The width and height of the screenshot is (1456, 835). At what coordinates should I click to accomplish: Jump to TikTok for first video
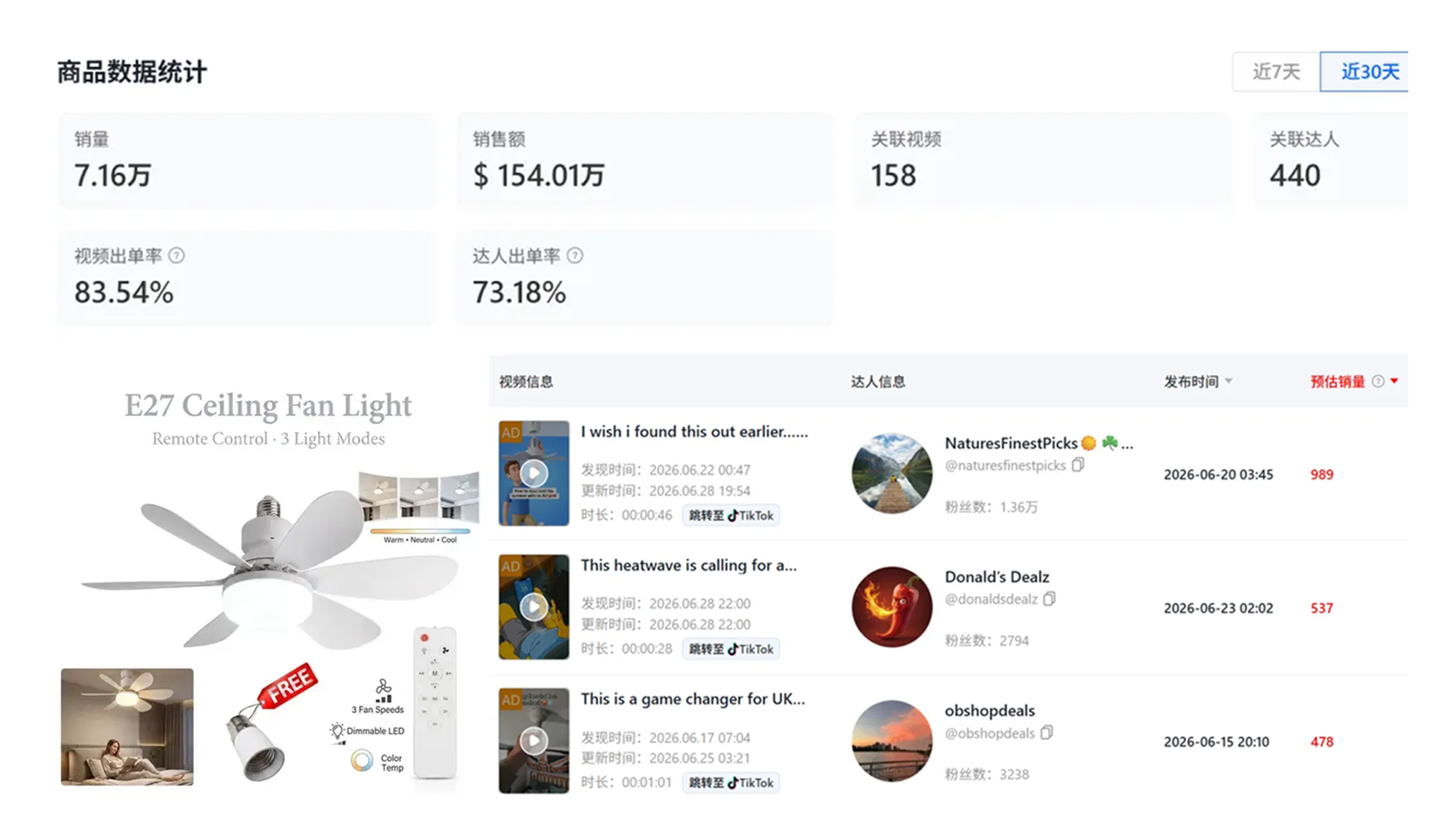(731, 516)
